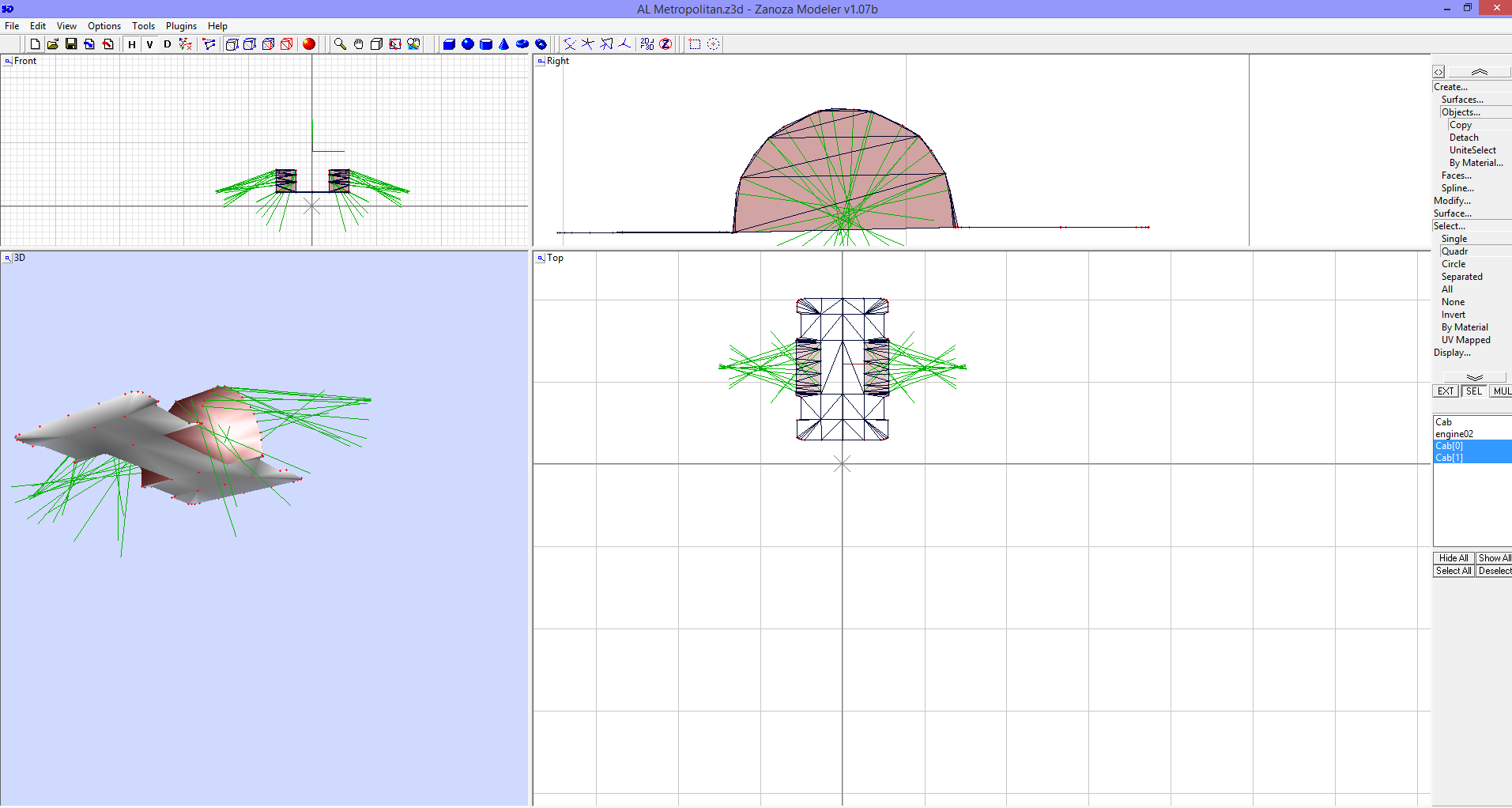This screenshot has height=808, width=1512.
Task: Click the Hide All button
Action: pyautogui.click(x=1453, y=557)
